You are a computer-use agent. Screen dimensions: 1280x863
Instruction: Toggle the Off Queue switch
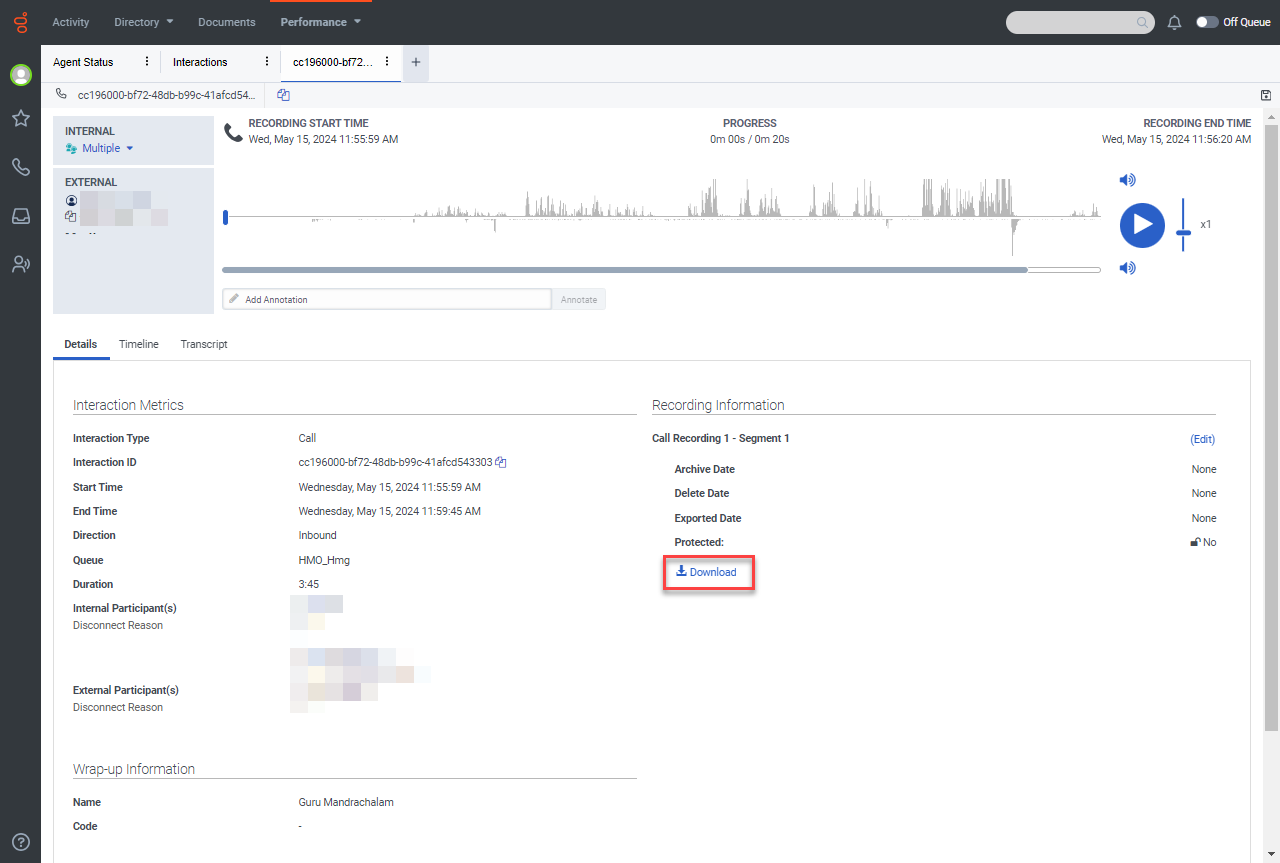coord(1207,22)
